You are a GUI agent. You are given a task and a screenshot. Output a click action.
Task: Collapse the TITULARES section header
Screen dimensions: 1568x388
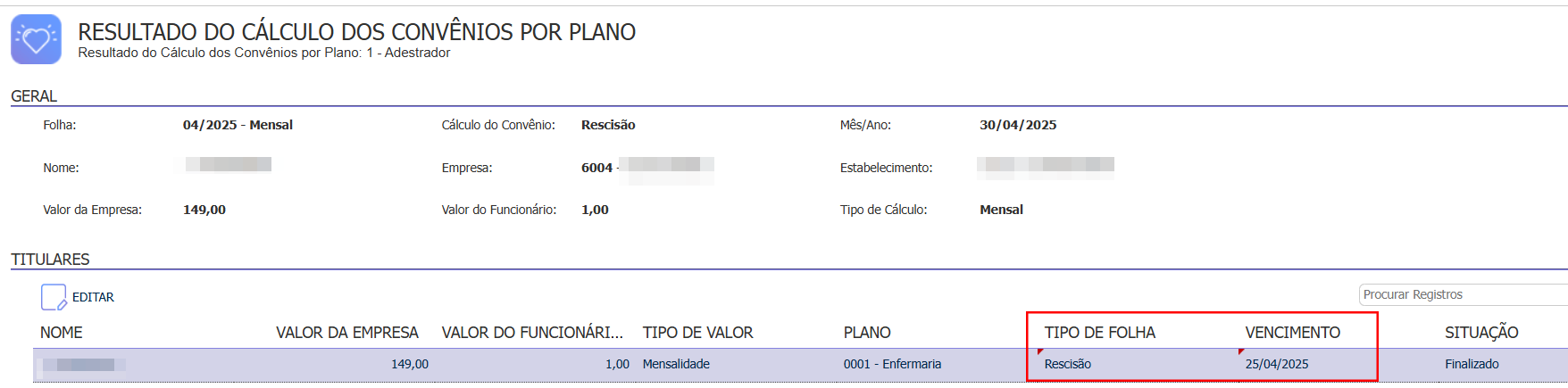click(50, 260)
